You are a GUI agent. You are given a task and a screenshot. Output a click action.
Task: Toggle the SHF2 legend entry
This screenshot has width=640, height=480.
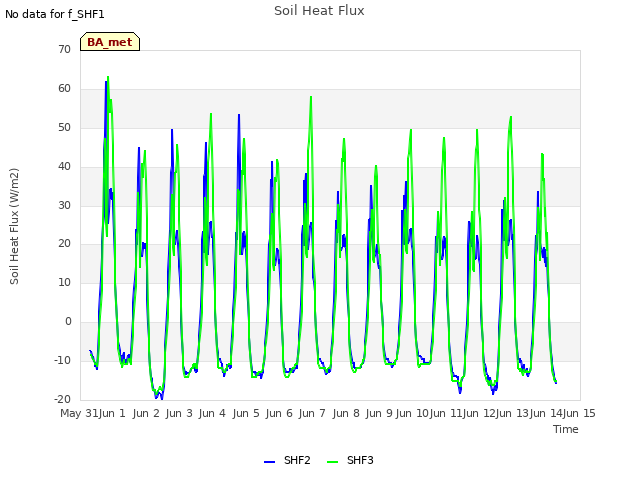click(287, 460)
